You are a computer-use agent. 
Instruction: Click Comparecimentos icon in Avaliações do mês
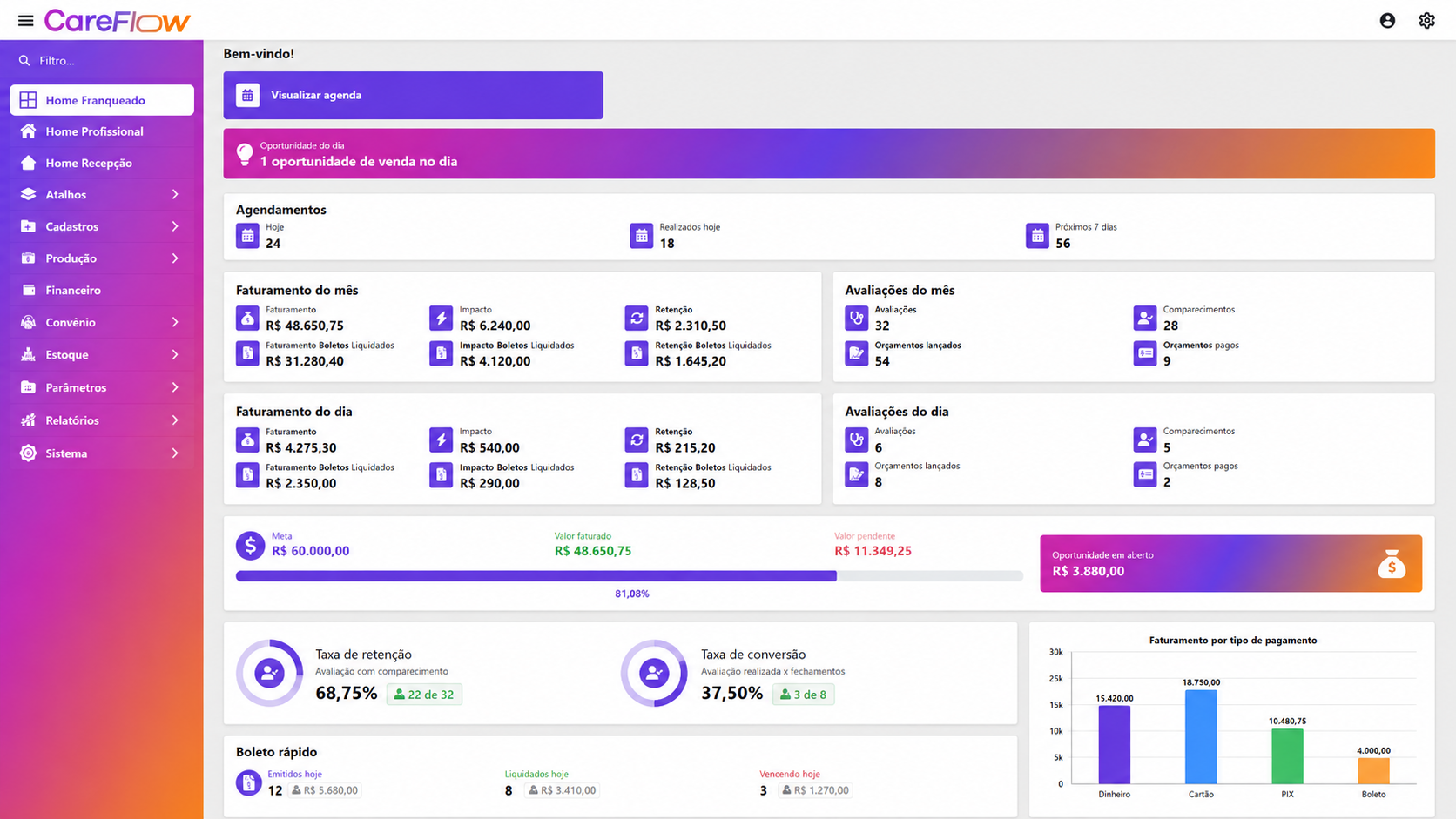1145,319
